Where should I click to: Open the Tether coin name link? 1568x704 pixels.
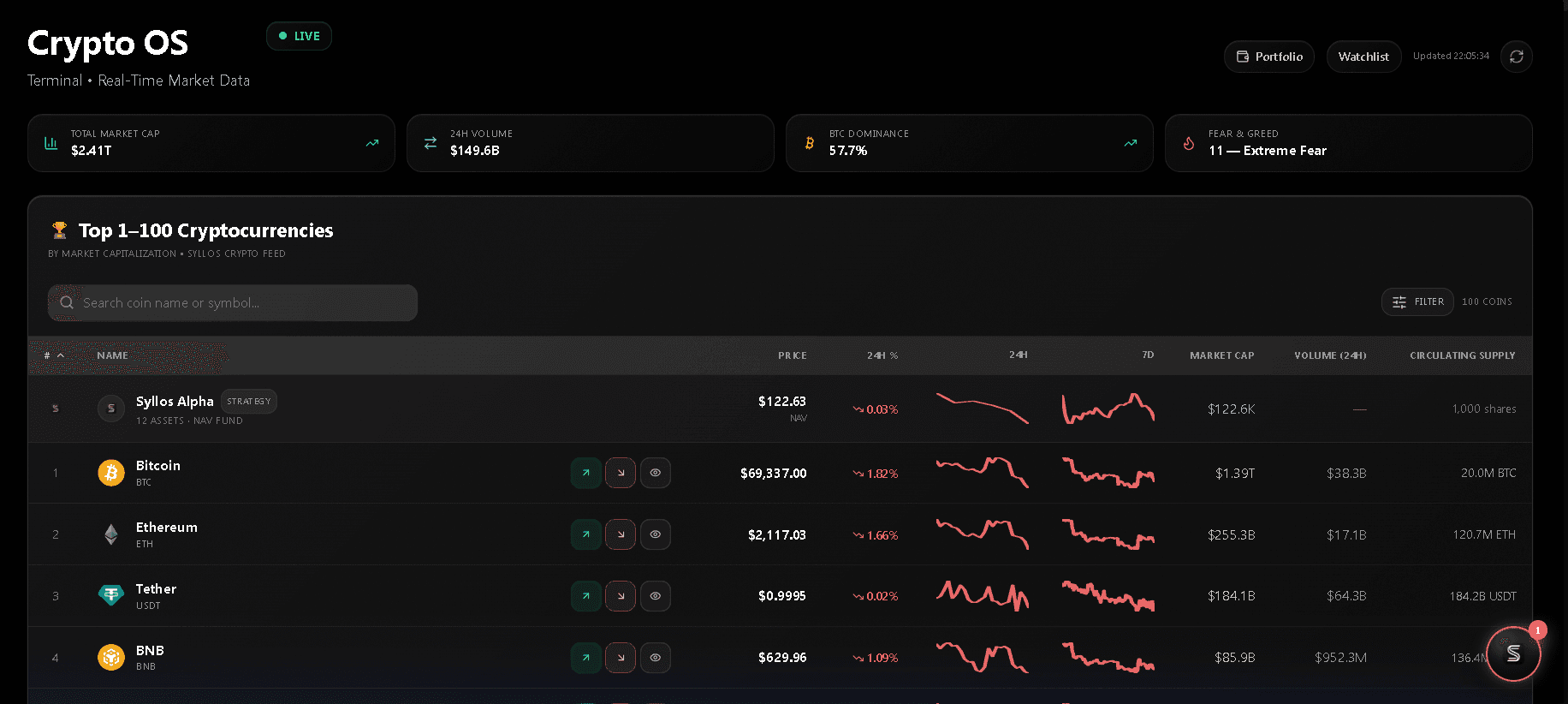[x=157, y=588]
